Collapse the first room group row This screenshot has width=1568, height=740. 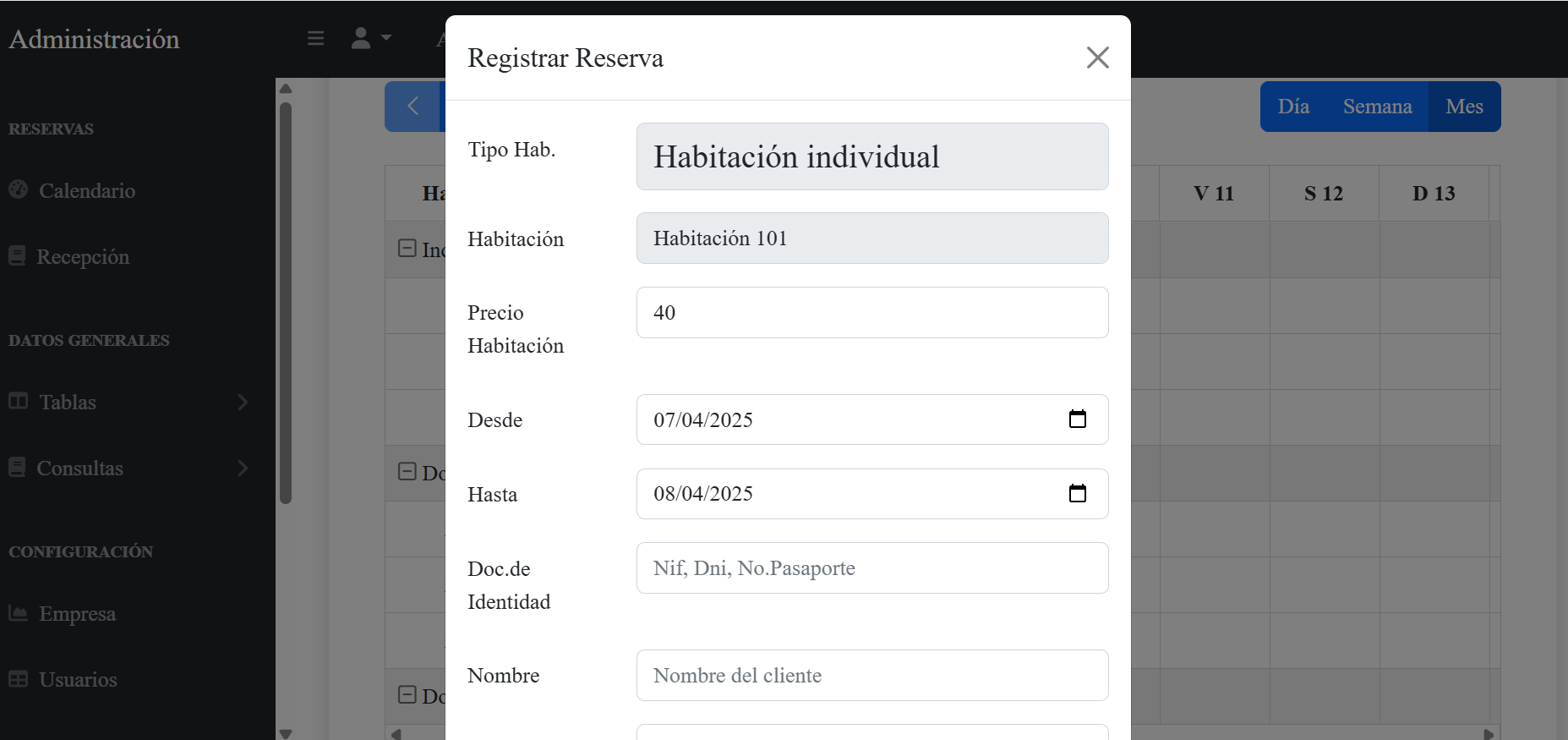pyautogui.click(x=407, y=249)
